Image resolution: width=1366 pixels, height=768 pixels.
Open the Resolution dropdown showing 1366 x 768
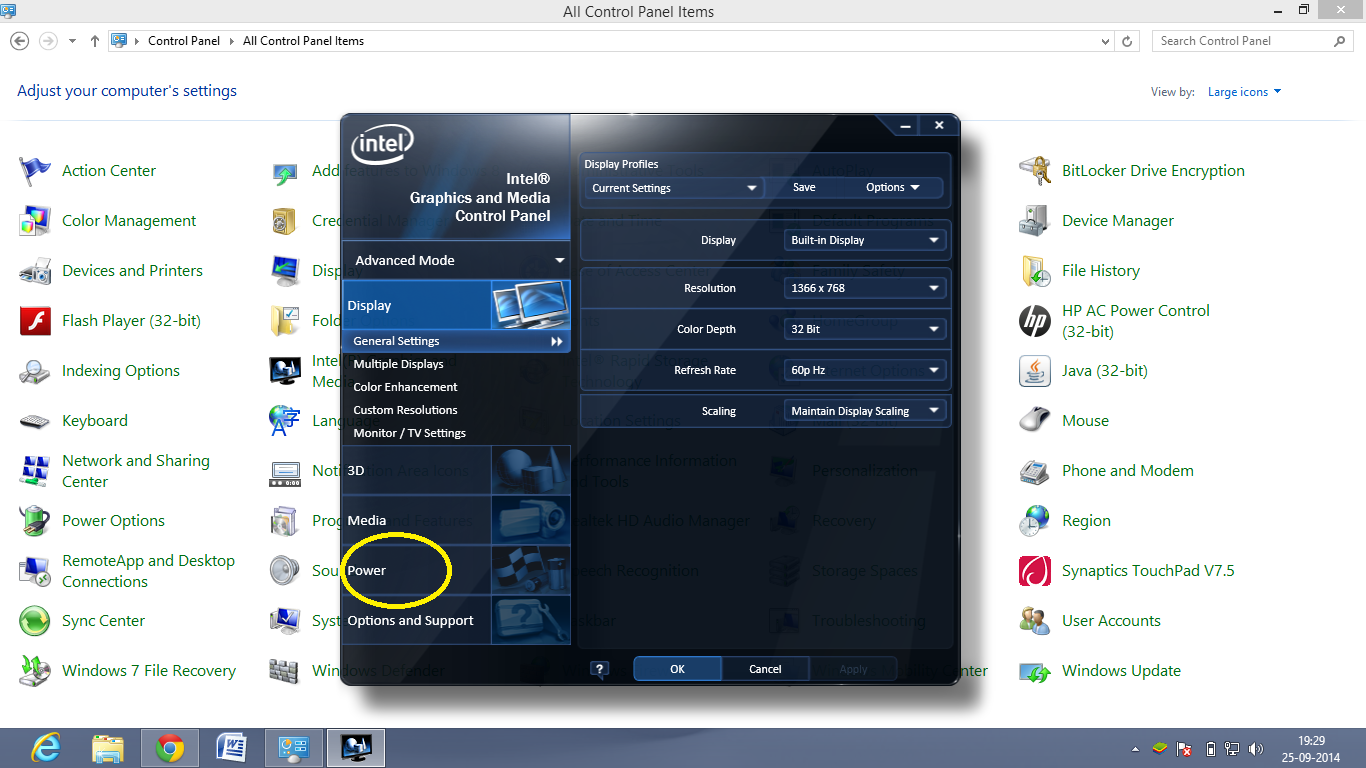pos(865,288)
